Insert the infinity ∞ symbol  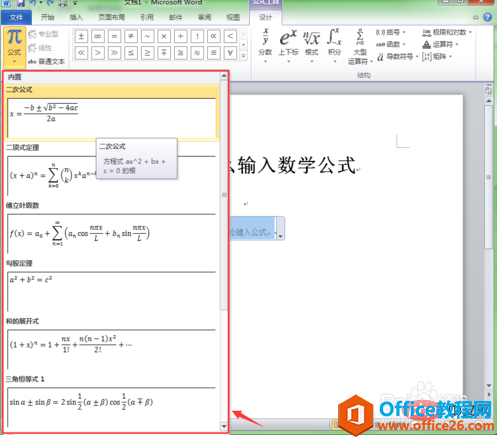[98, 36]
